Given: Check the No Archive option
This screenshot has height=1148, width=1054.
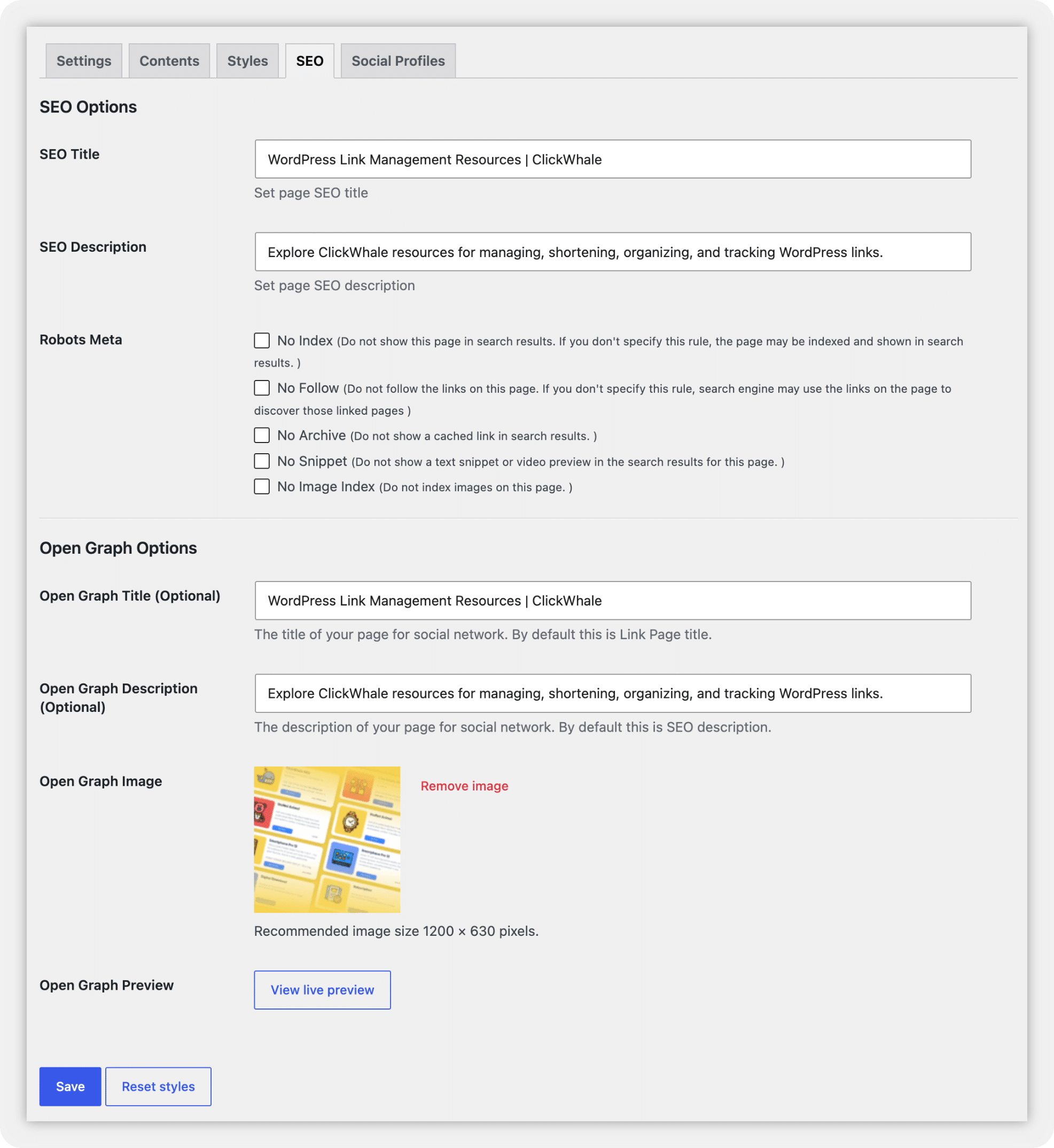Looking at the screenshot, I should click(262, 436).
